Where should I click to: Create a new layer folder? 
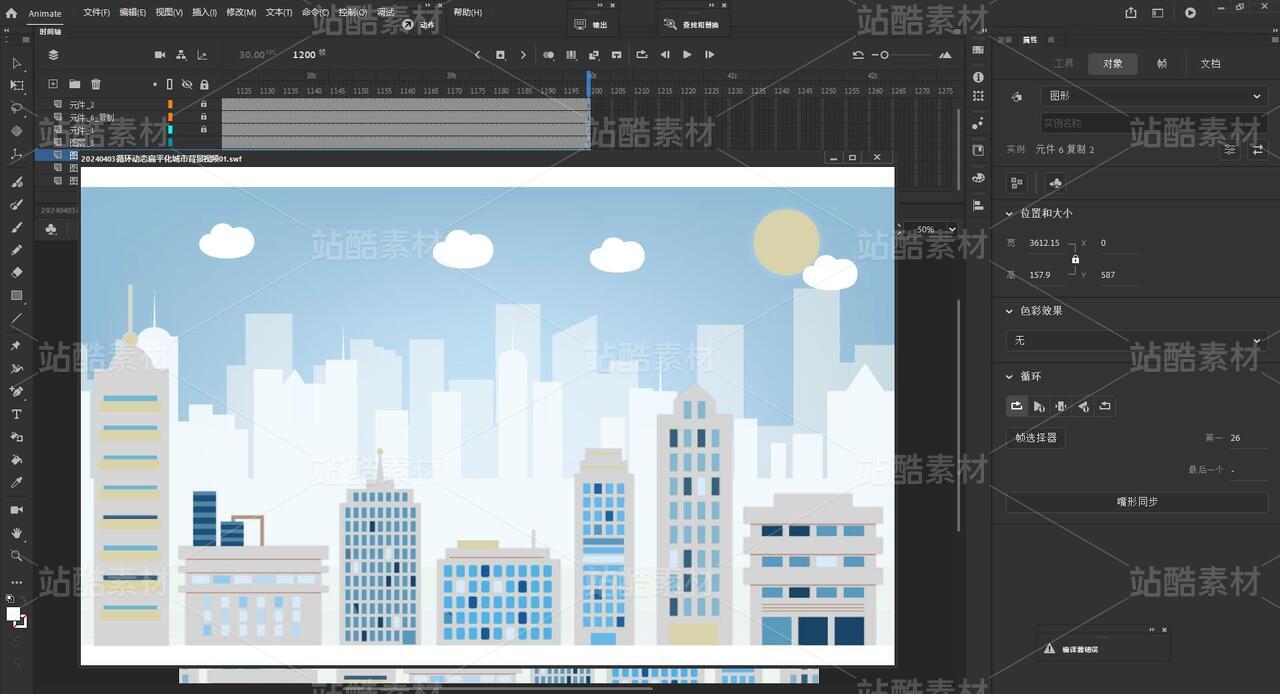pyautogui.click(x=74, y=84)
